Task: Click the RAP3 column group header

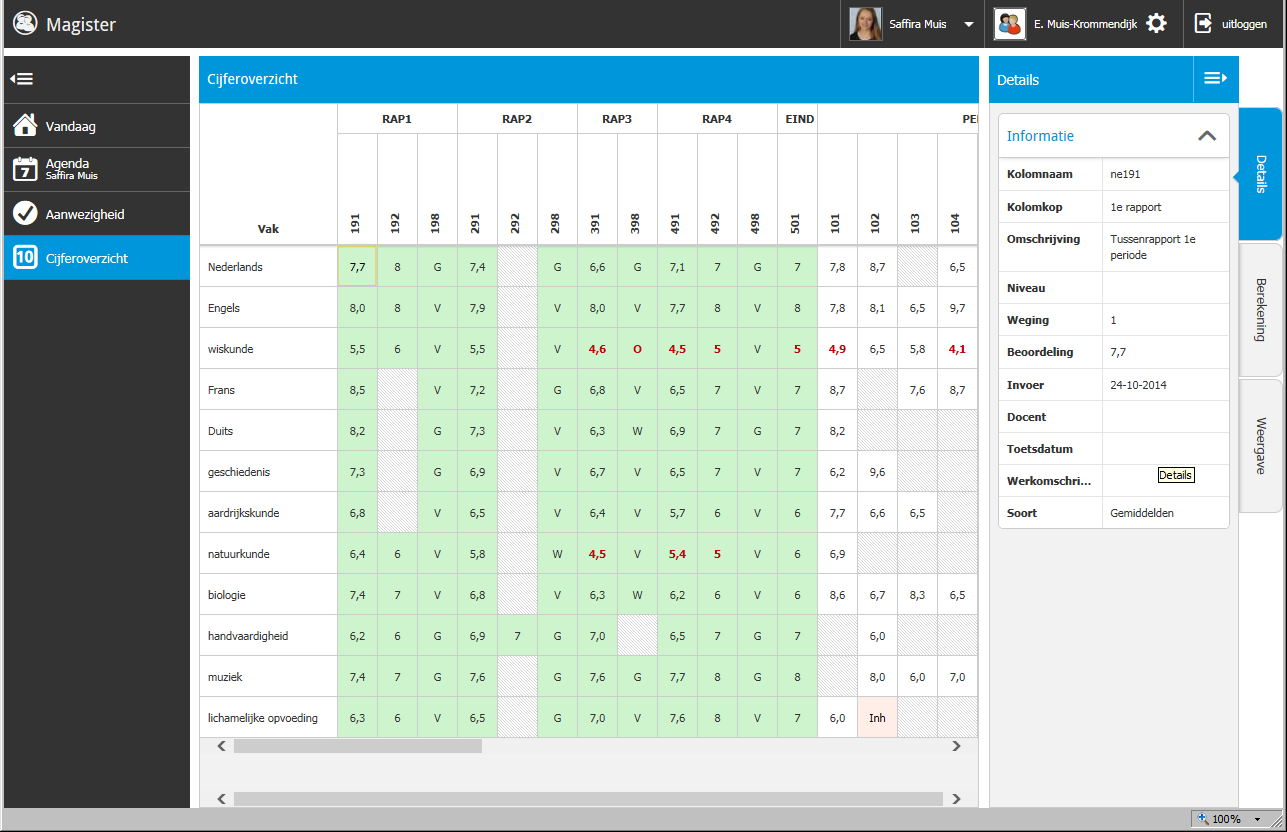Action: tap(617, 119)
